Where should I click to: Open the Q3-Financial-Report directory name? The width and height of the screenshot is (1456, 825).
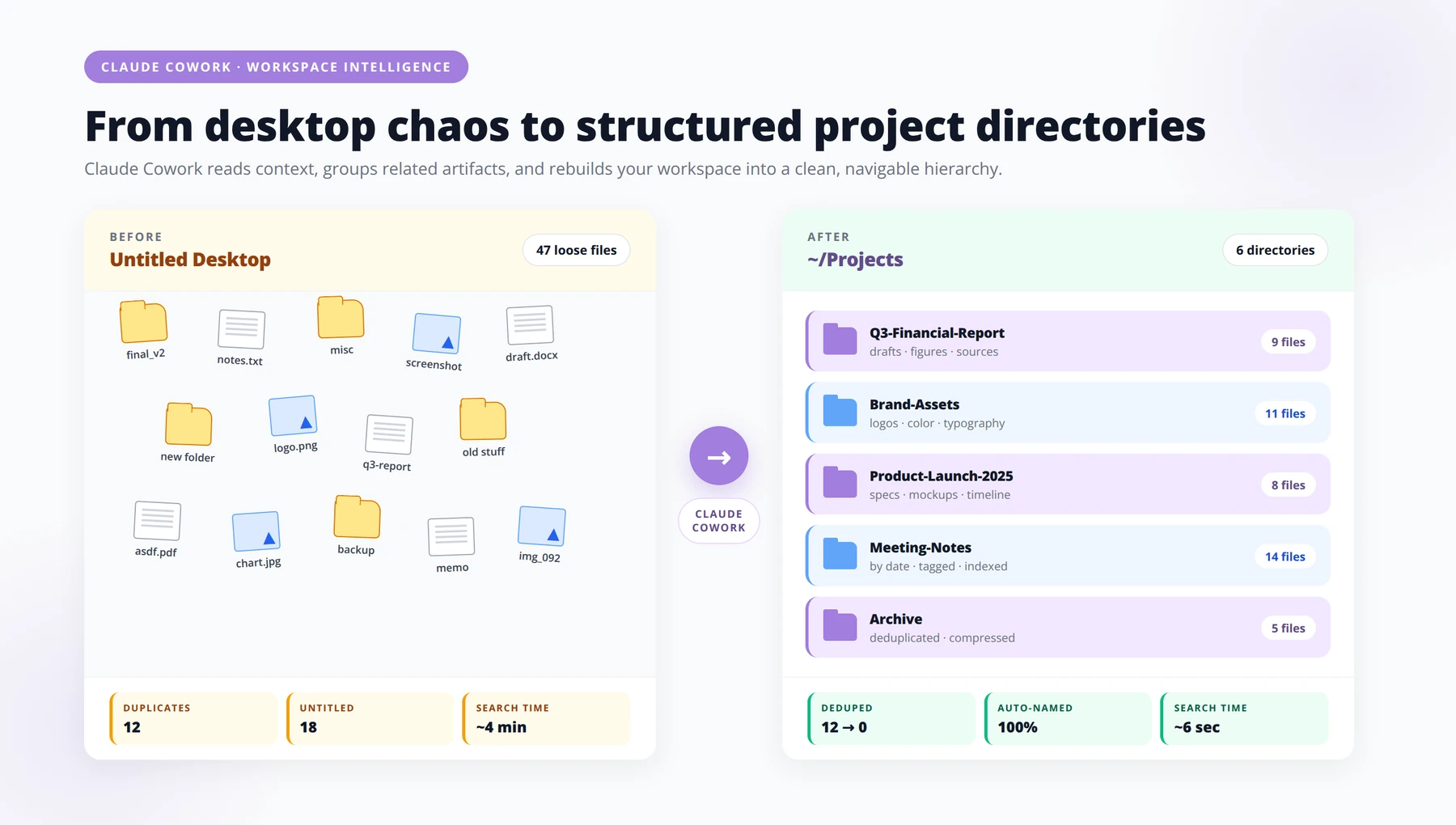click(x=937, y=332)
